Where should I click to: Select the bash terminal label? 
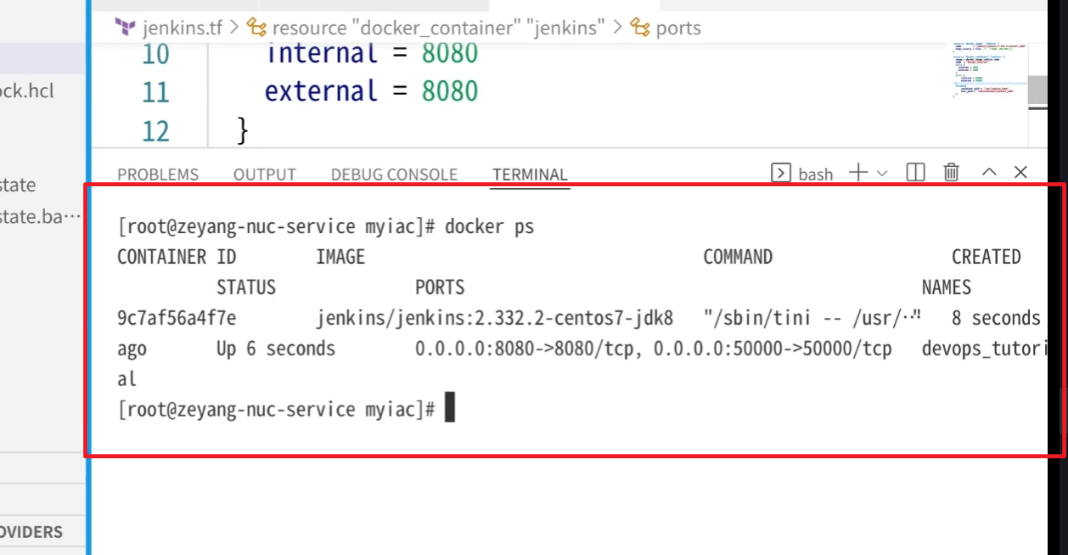pos(815,174)
